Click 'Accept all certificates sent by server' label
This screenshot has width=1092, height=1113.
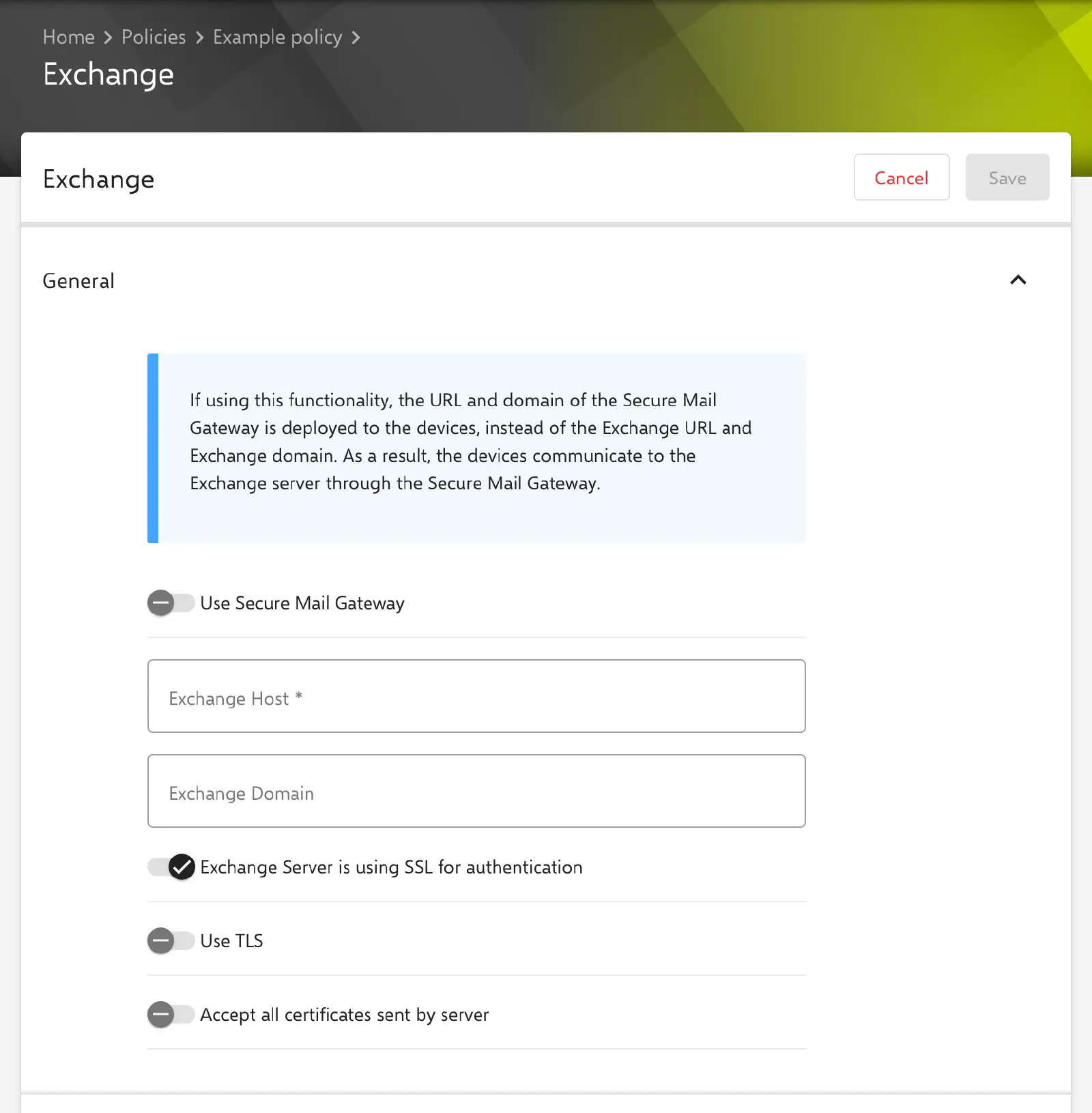[x=345, y=1014]
